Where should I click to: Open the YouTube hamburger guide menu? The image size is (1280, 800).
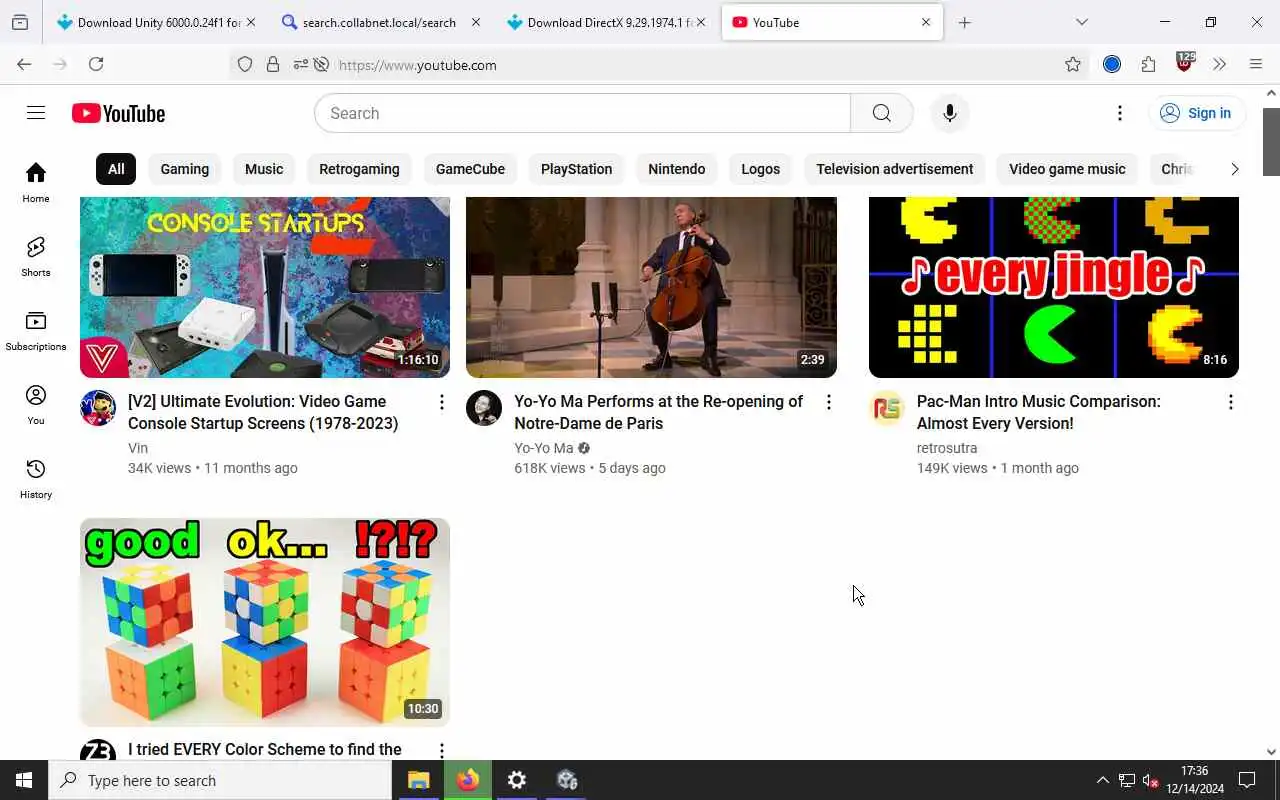[x=36, y=113]
